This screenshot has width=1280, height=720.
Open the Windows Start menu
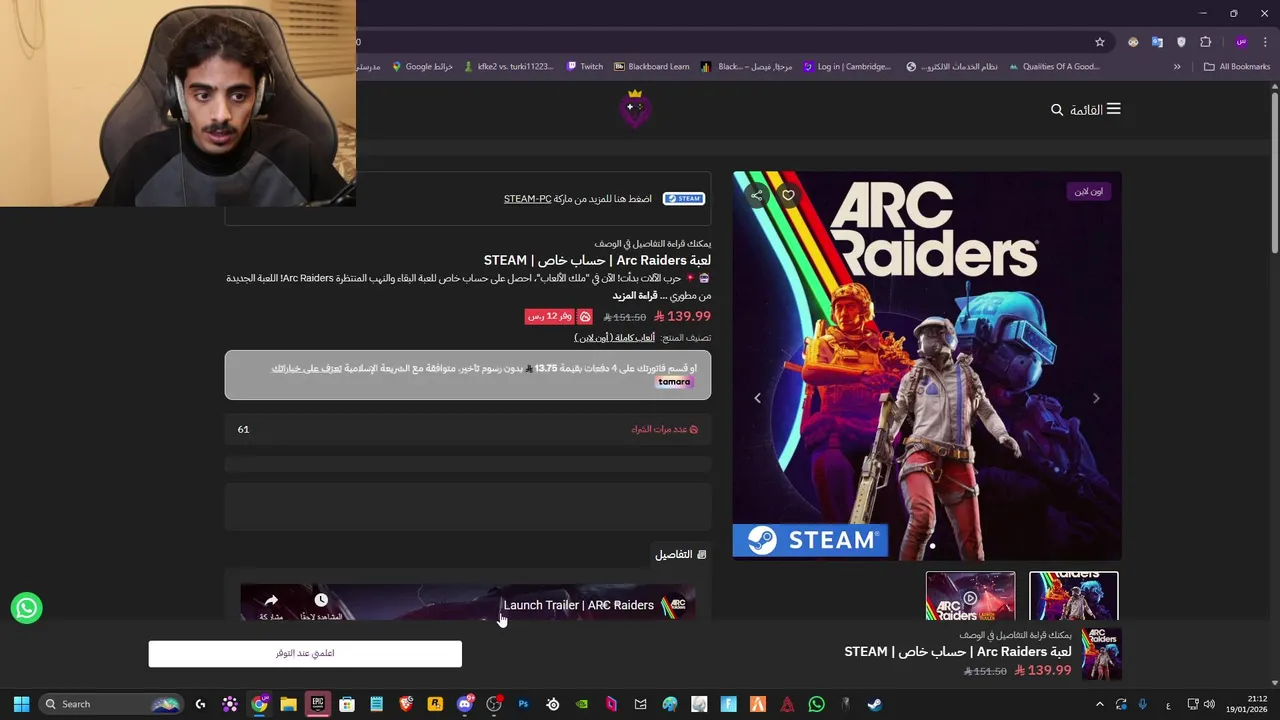click(21, 704)
